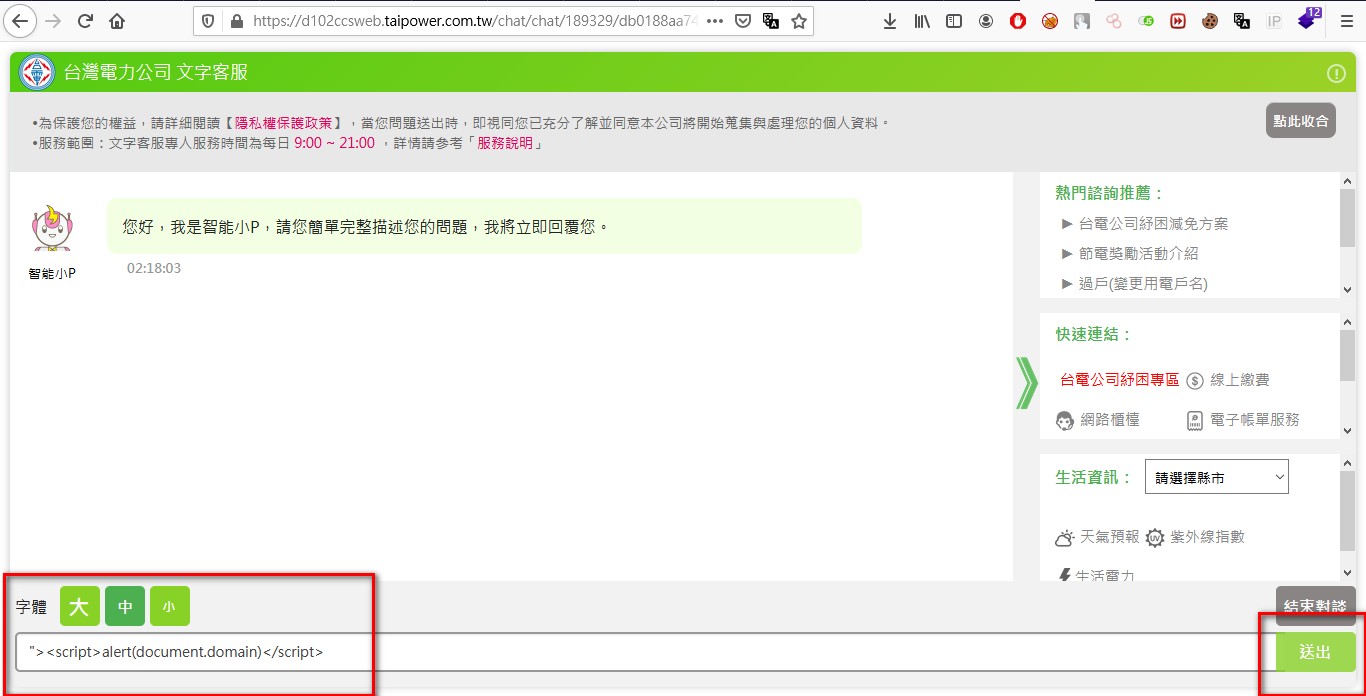Open the IP extension icon
Viewport: 1366px width, 696px height.
coord(1274,21)
